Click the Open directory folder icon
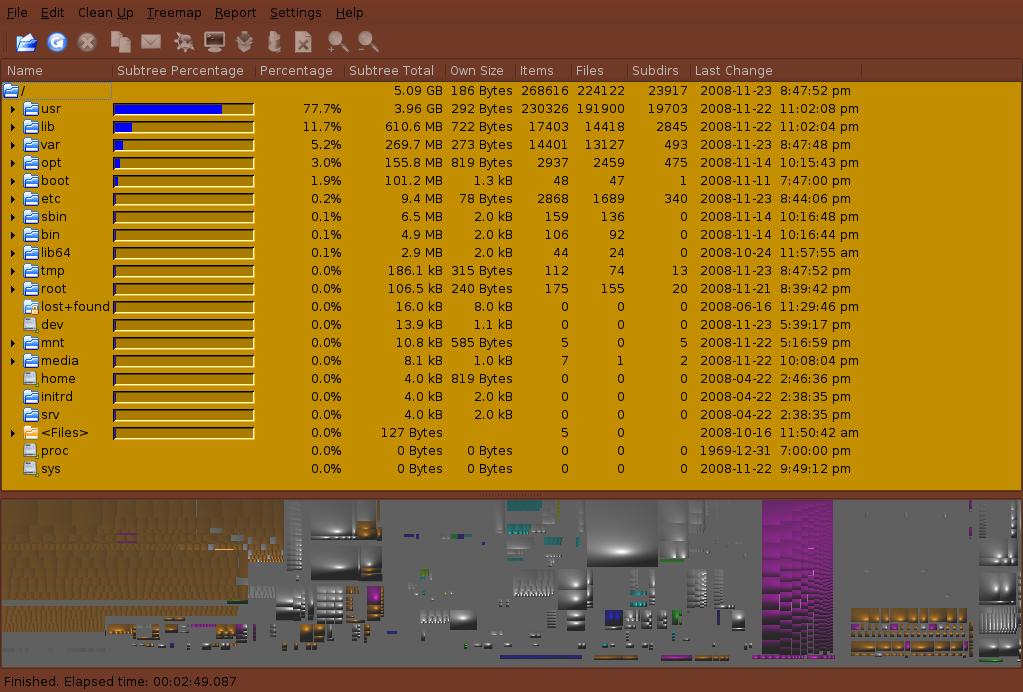 (x=26, y=42)
